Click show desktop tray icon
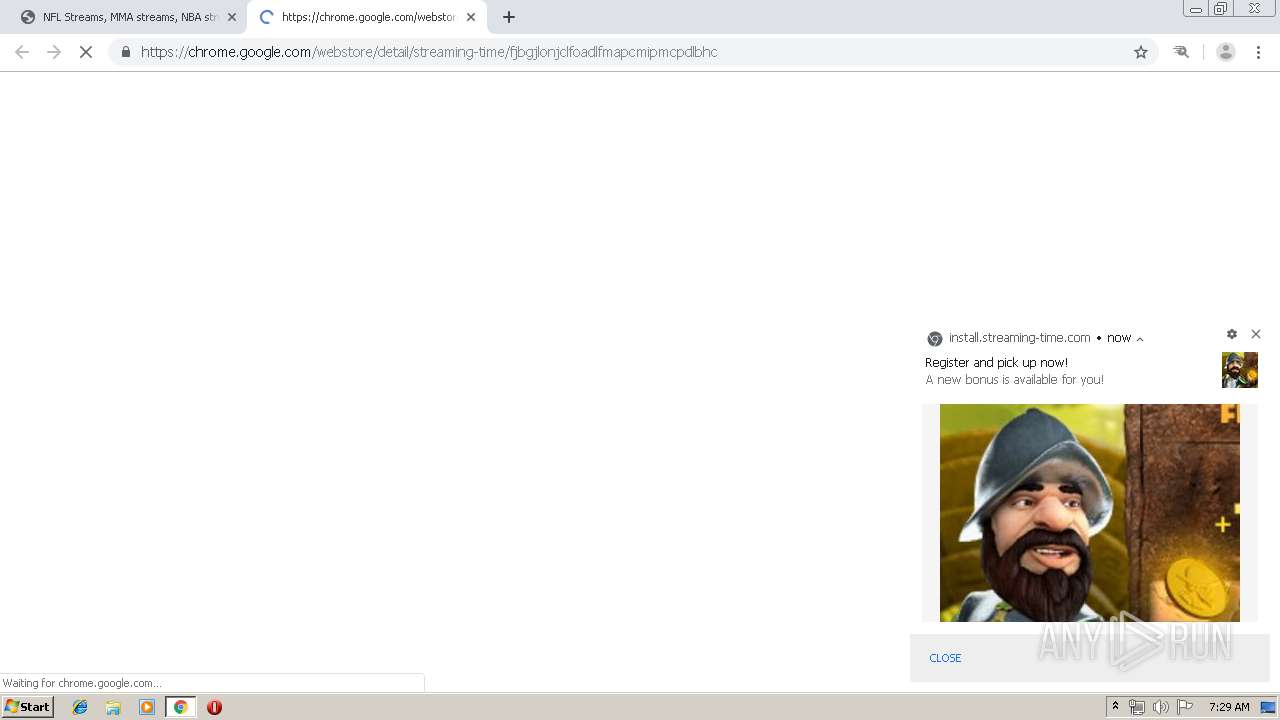This screenshot has width=1280, height=720. point(1268,707)
